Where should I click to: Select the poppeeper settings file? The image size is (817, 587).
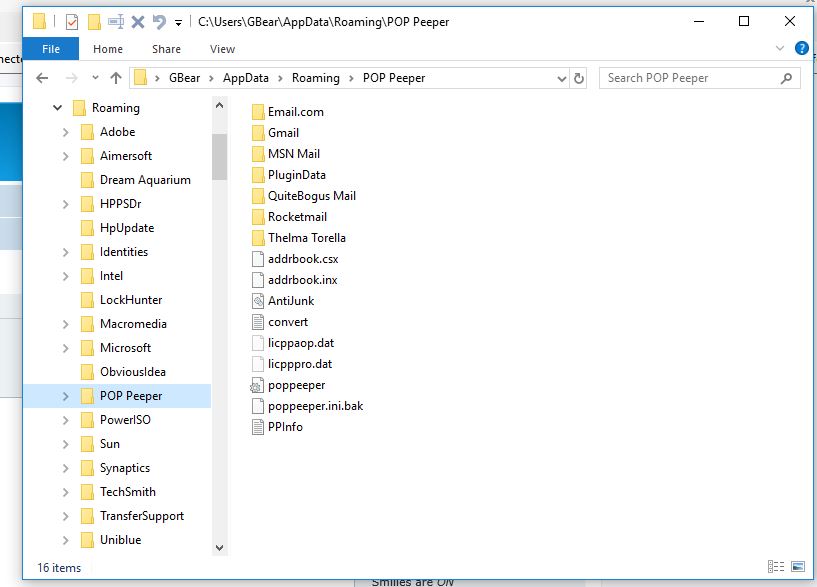288,385
